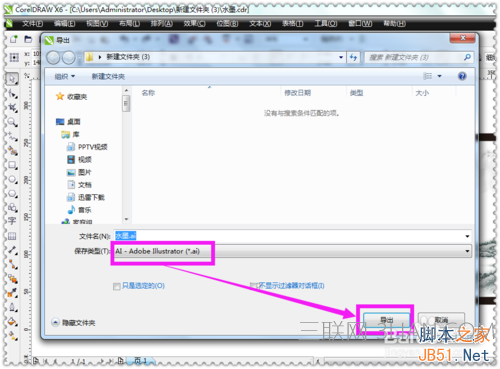Select the Table tool
The width and height of the screenshot is (500, 369).
[x=12, y=236]
